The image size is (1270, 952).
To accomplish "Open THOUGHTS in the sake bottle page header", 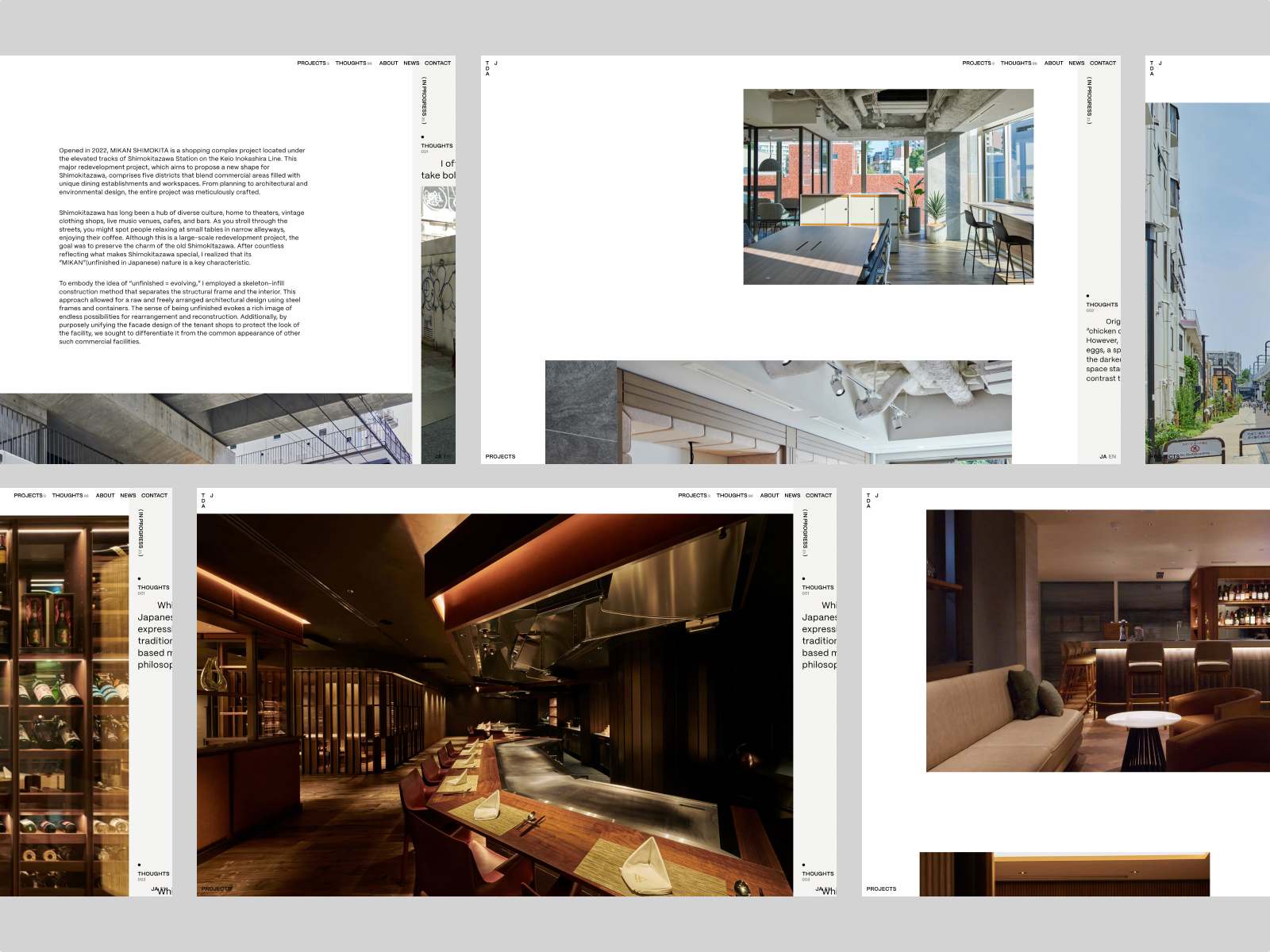I will click(70, 496).
